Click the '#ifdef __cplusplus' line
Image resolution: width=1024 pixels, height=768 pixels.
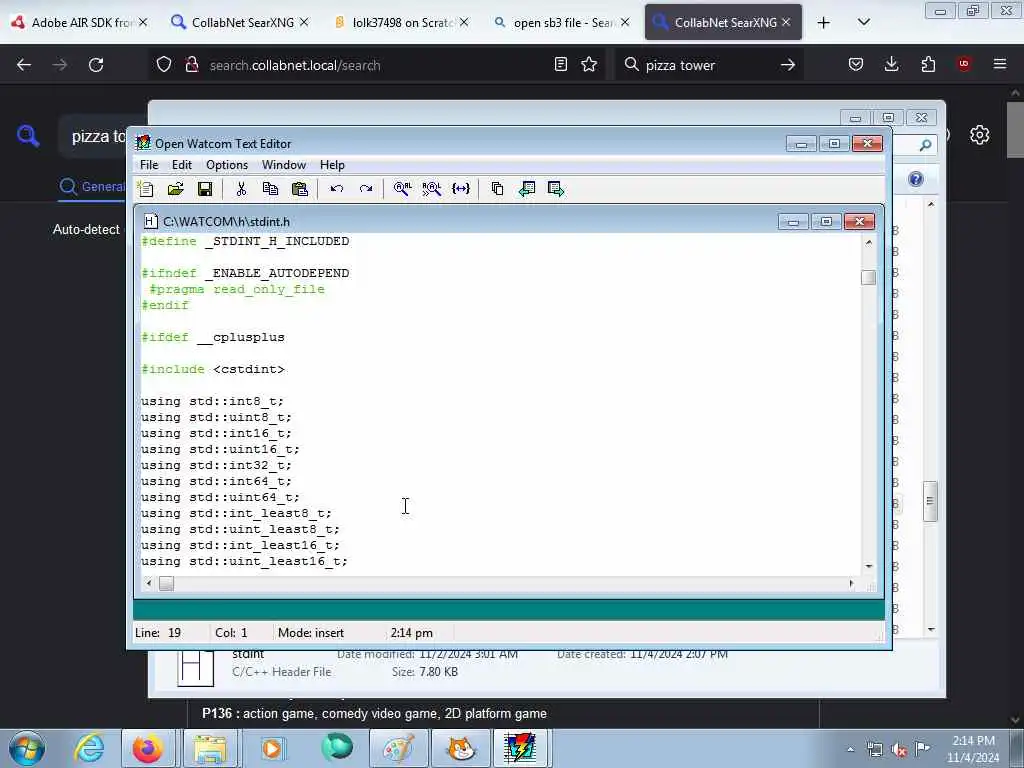tap(213, 338)
